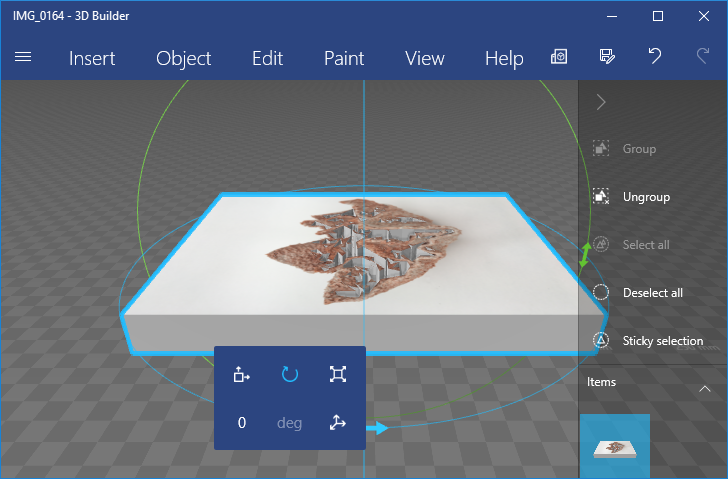Undo the last action
The height and width of the screenshot is (479, 728).
point(654,57)
